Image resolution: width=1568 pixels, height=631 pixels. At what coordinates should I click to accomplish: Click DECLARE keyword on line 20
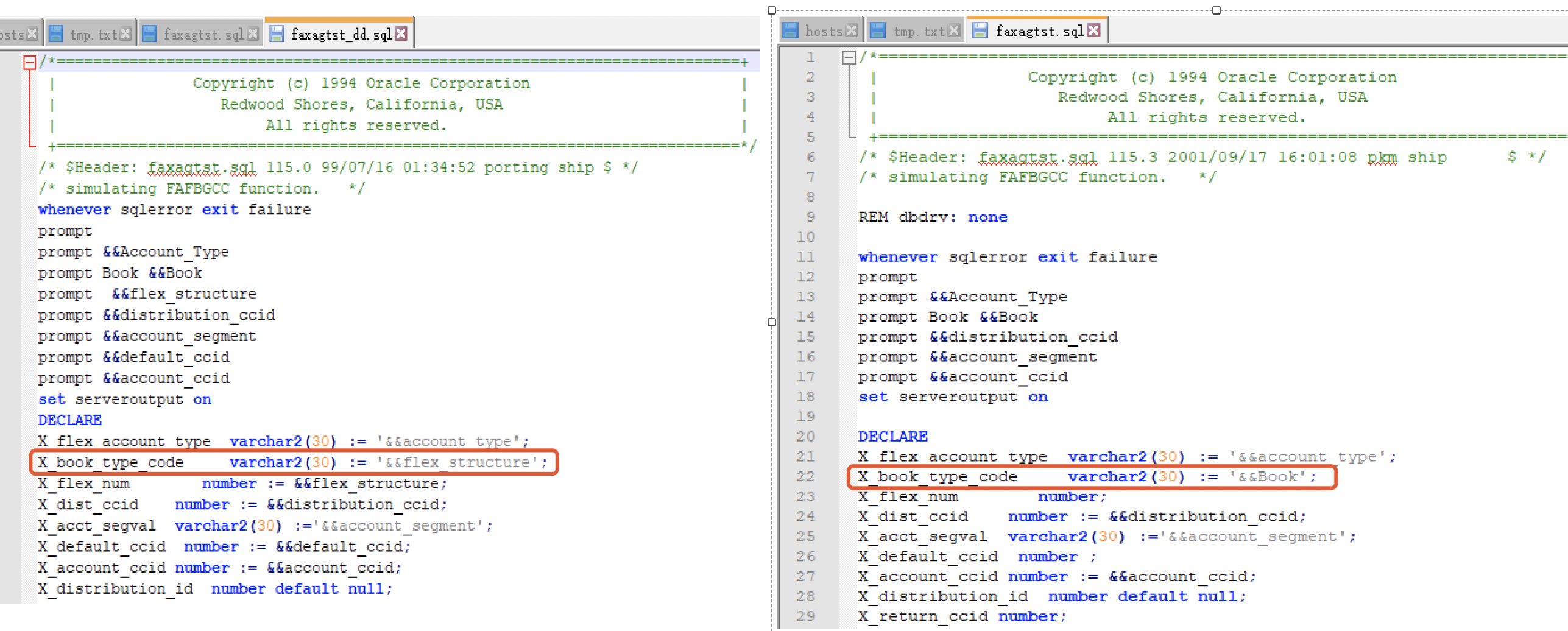(892, 437)
